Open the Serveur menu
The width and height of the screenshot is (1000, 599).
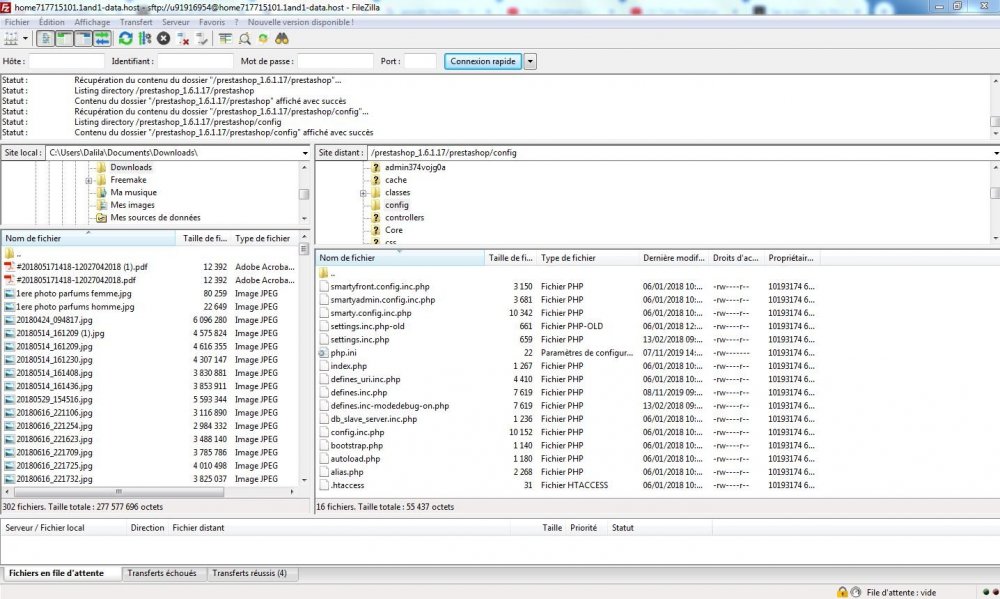(x=175, y=21)
